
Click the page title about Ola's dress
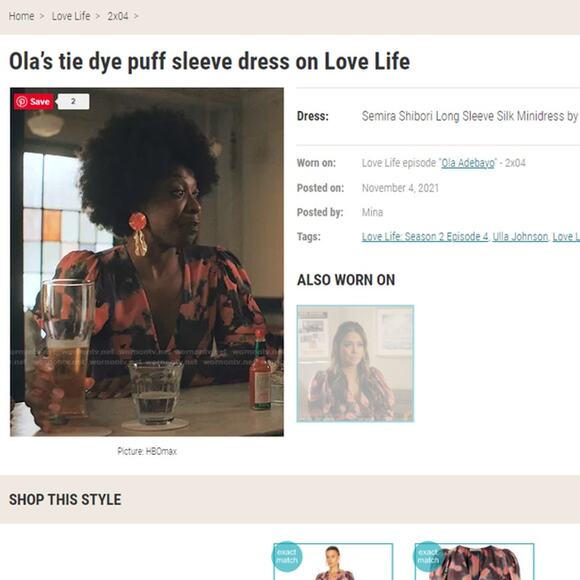click(209, 61)
